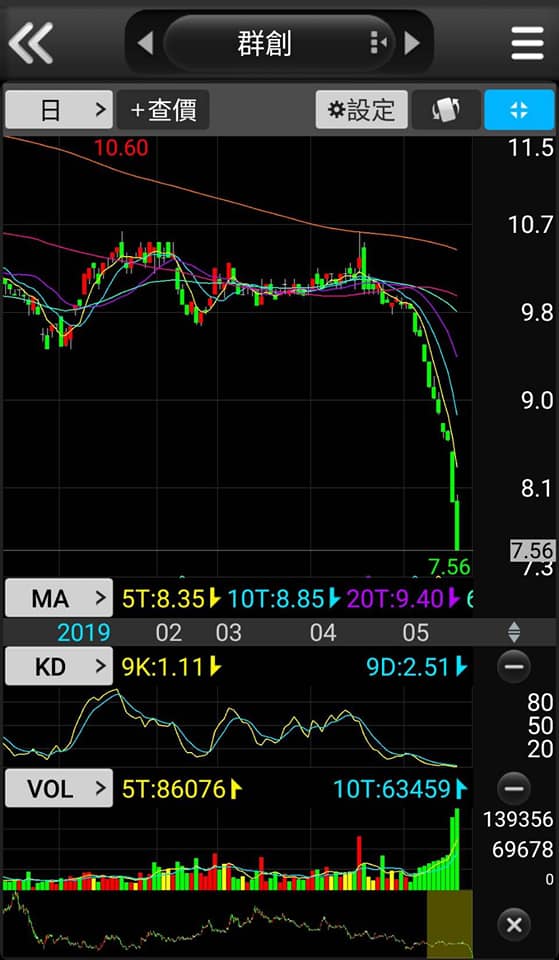The height and width of the screenshot is (960, 559).
Task: Open the 群創 stock title selector
Action: coord(264,43)
